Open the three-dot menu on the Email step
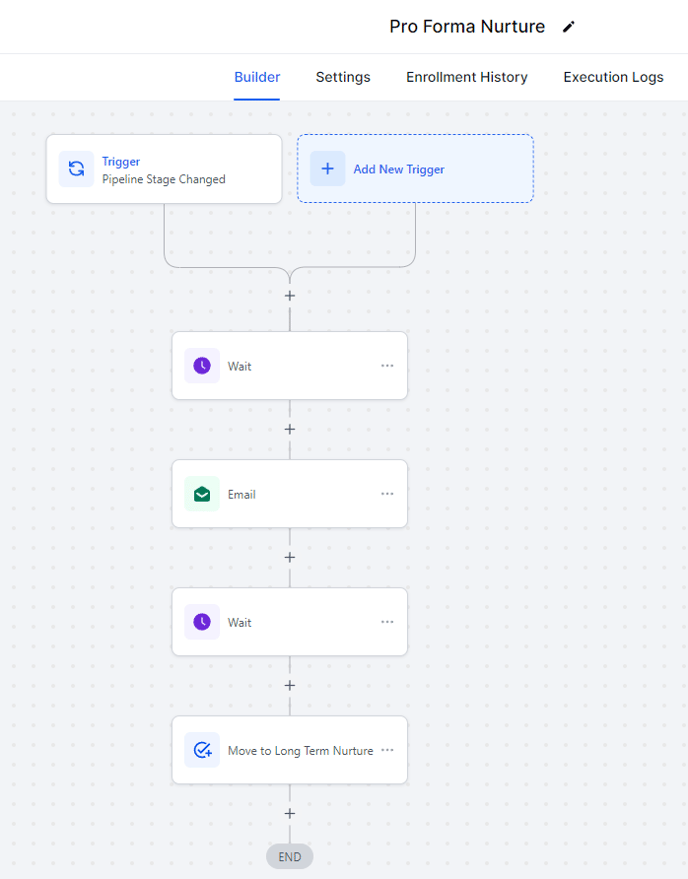 [387, 494]
